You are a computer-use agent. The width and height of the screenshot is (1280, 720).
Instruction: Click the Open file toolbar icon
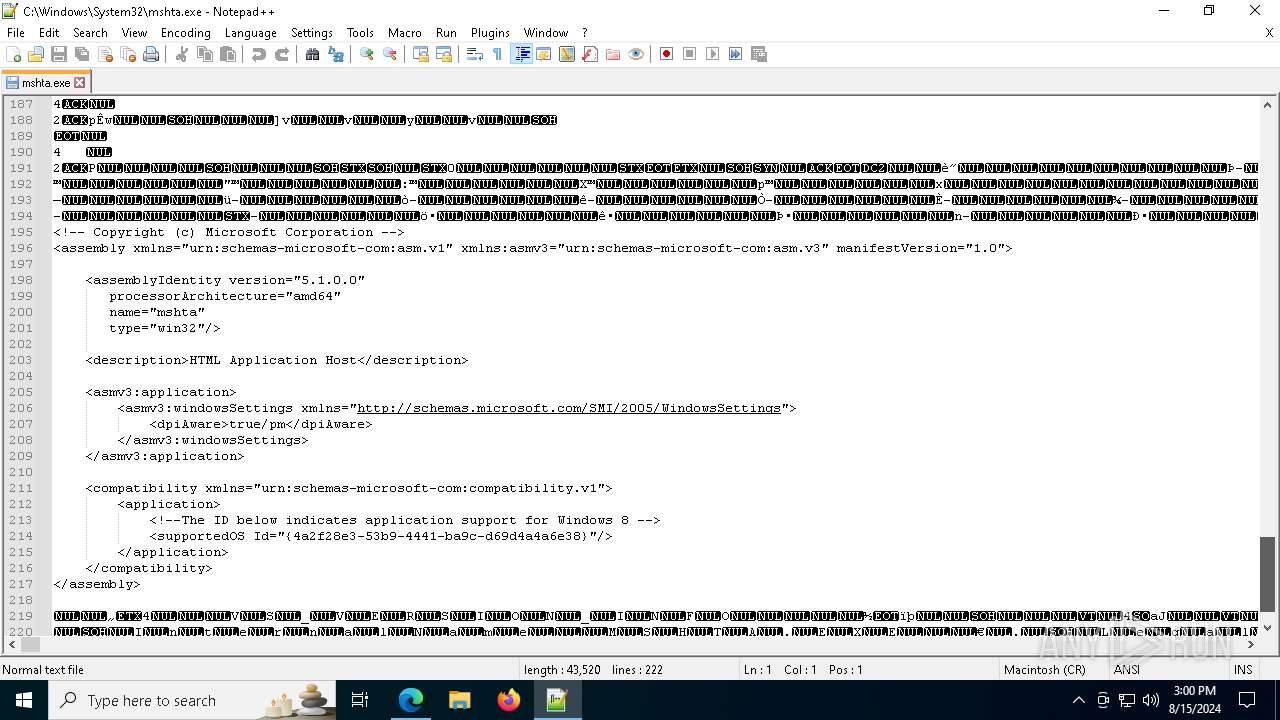36,54
